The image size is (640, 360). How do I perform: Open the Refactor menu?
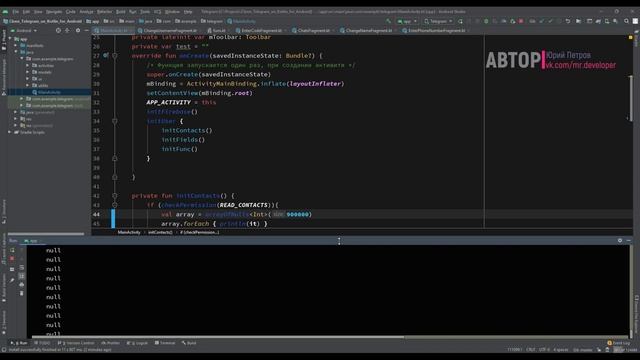point(104,12)
